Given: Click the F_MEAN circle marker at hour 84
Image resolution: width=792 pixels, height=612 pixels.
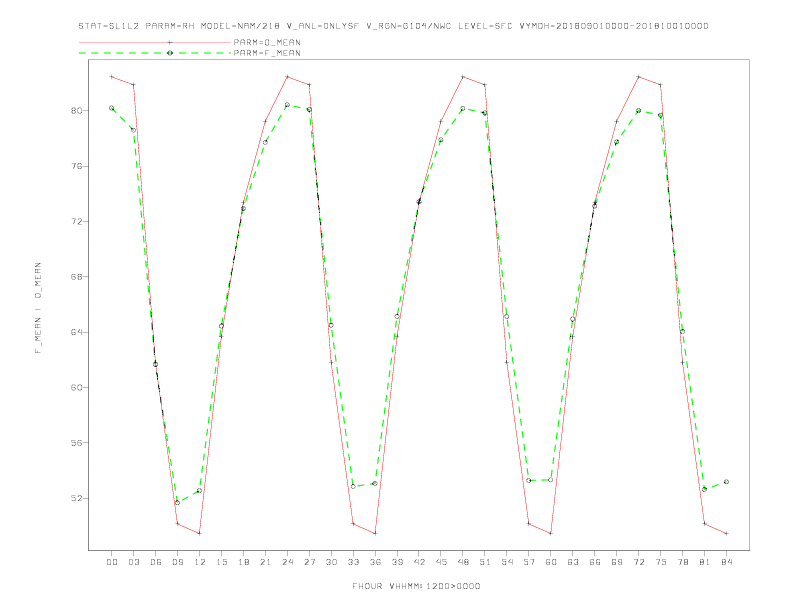Looking at the screenshot, I should (x=726, y=482).
